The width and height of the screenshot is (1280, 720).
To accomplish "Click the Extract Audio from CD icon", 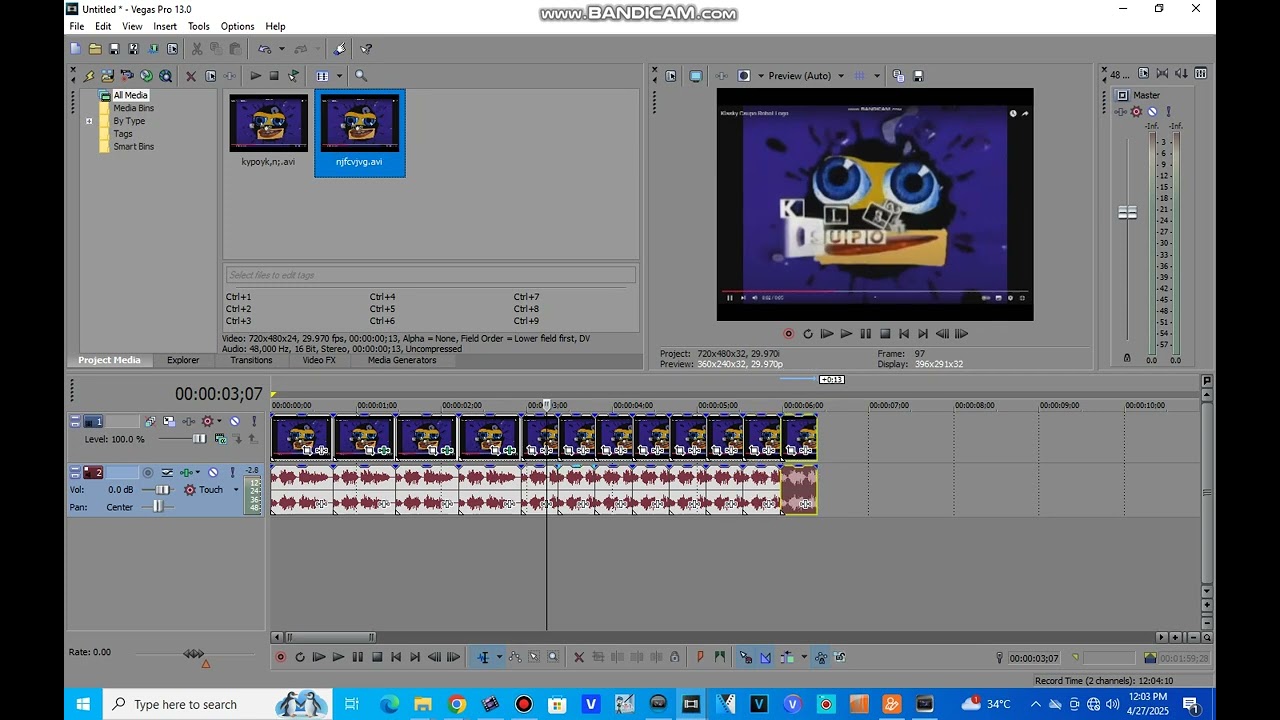I will (x=146, y=76).
